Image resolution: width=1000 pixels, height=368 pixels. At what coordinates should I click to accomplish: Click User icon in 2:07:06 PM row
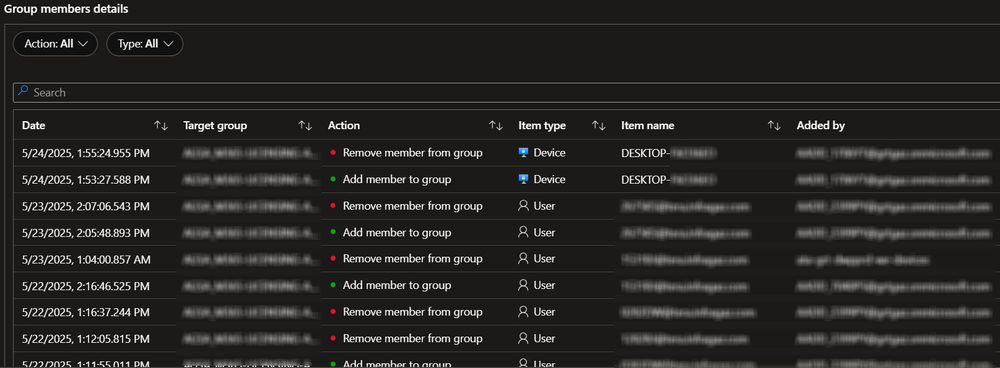click(524, 206)
